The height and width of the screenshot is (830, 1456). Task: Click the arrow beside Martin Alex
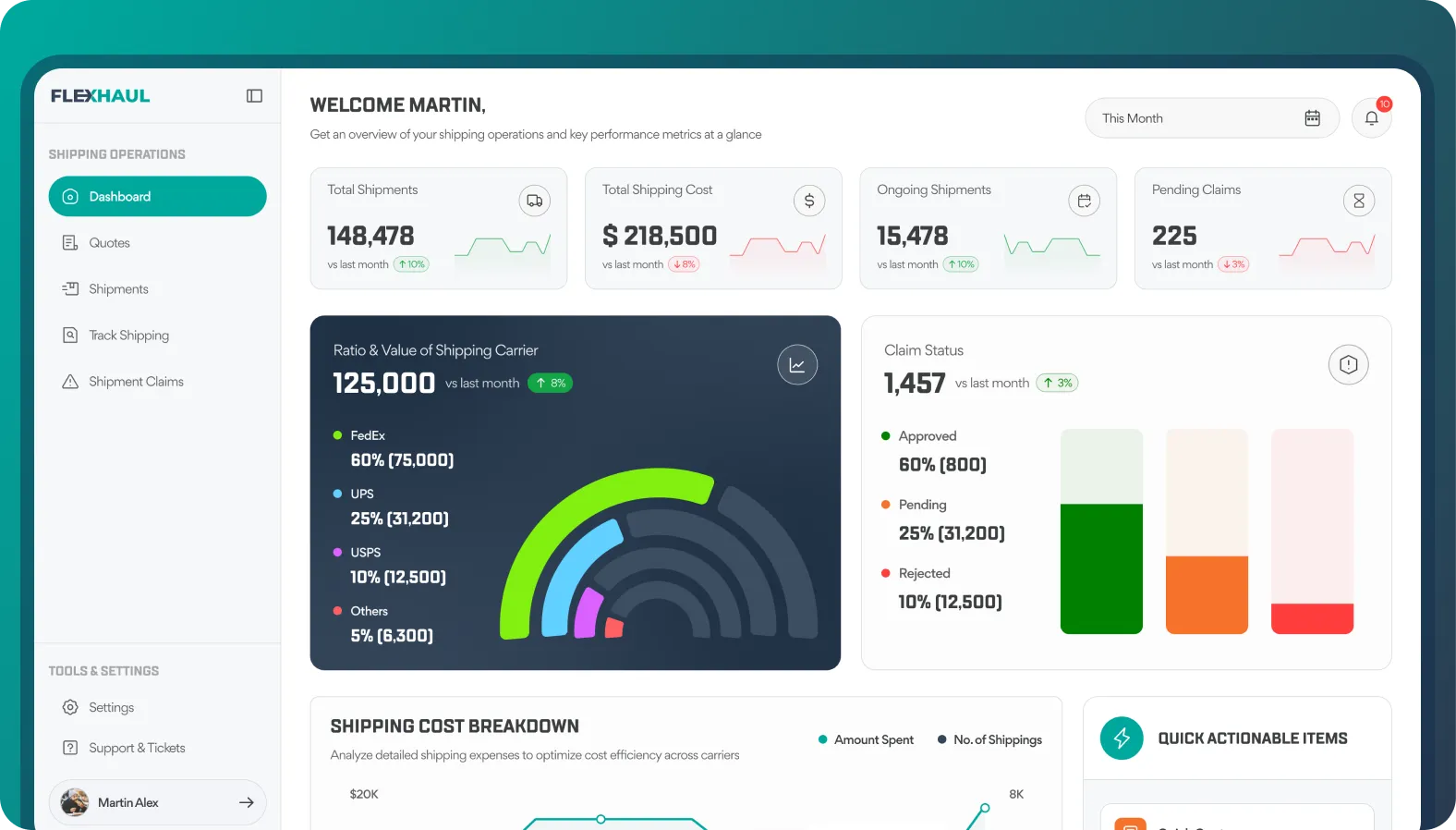tap(246, 802)
